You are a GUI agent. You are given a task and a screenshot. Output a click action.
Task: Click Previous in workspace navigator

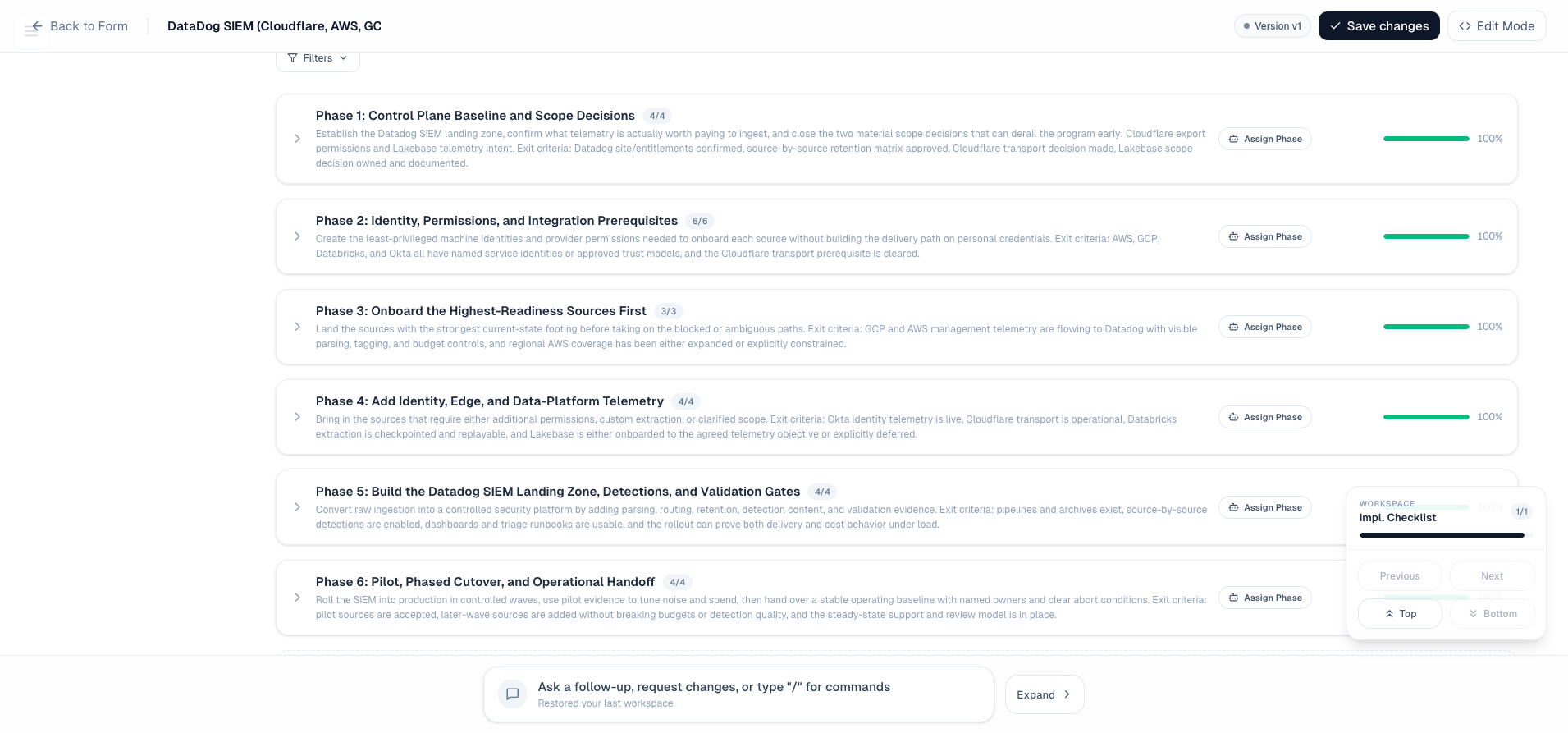tap(1400, 576)
